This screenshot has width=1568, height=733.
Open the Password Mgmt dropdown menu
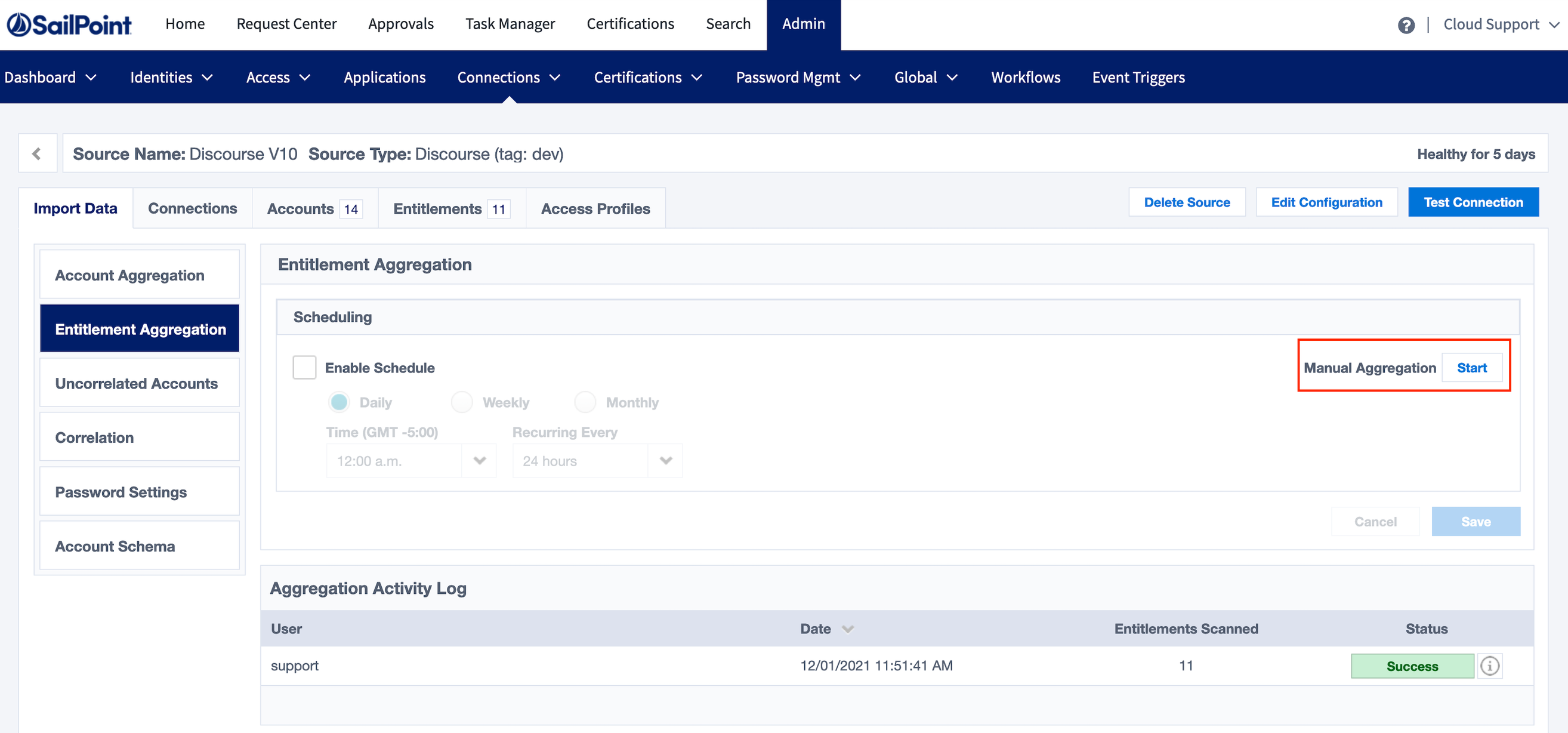[x=798, y=77]
